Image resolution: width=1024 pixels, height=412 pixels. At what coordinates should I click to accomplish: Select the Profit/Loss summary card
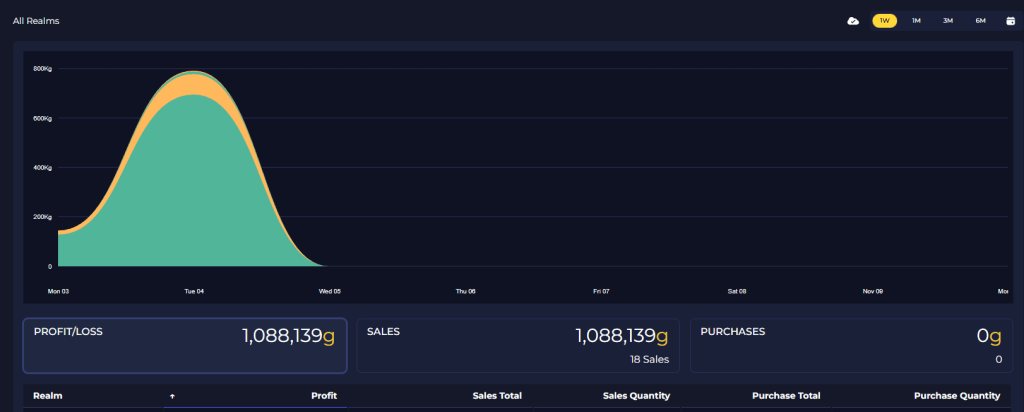tap(185, 345)
